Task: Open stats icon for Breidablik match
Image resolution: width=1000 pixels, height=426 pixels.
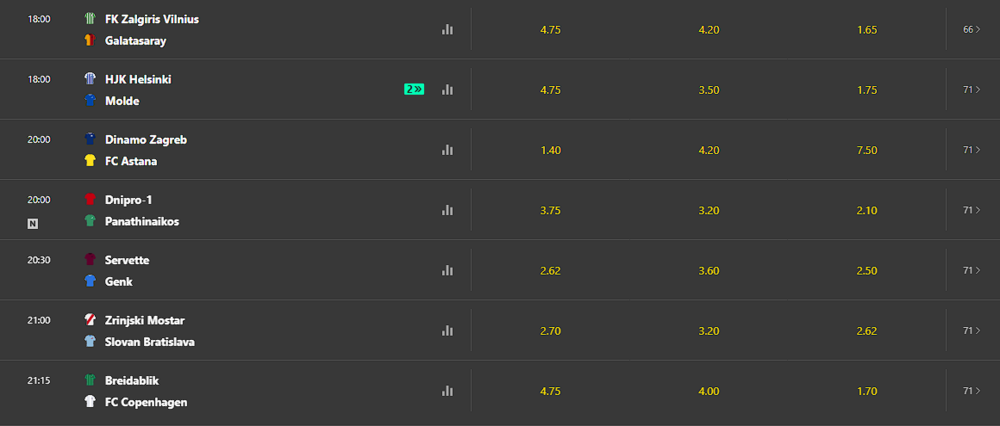Action: (447, 390)
